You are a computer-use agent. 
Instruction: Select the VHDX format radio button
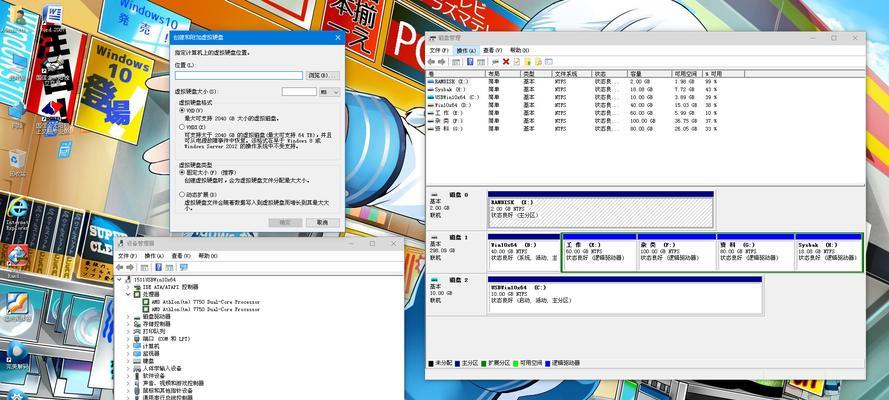pos(181,127)
